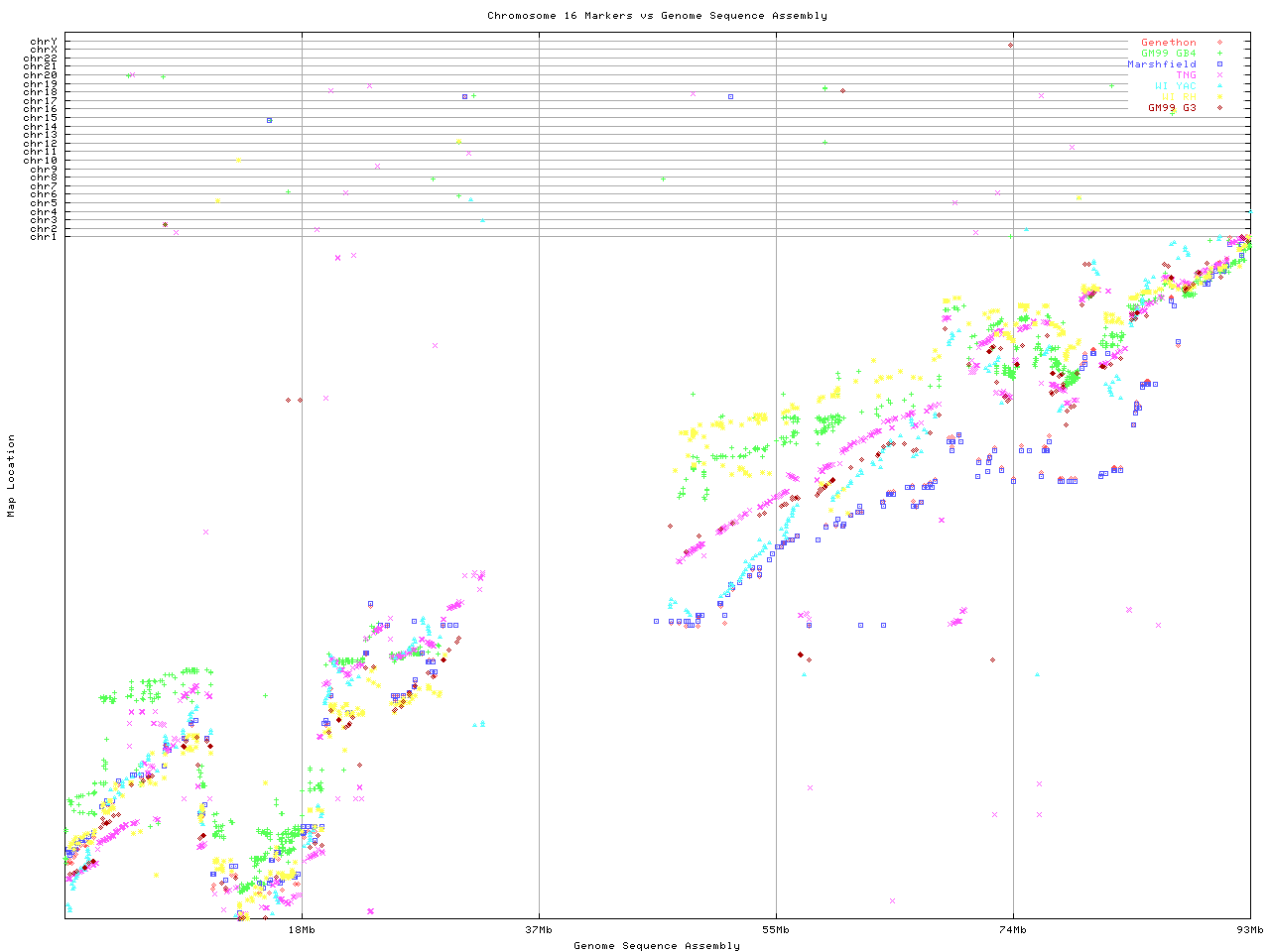Screen dimensions: 1270x952
Task: Click the Genethon diamond legend marker
Action: [x=1219, y=43]
